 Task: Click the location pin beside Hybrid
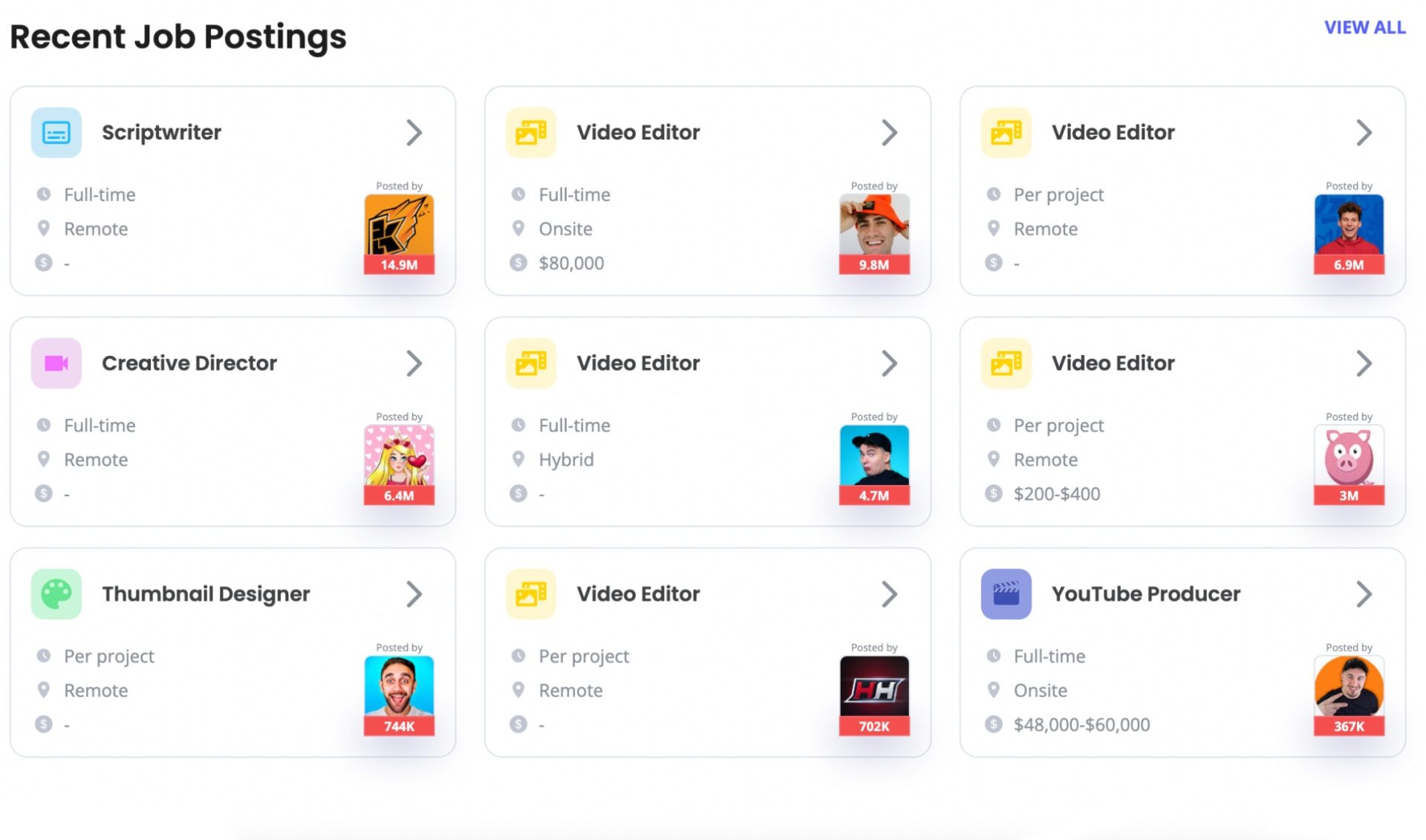(518, 460)
